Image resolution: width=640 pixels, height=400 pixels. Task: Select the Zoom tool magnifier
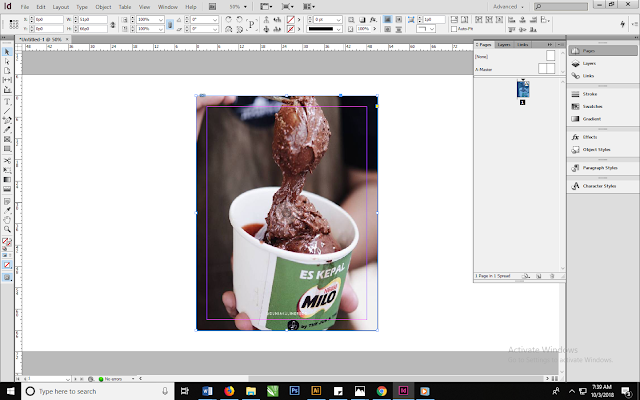coord(7,229)
